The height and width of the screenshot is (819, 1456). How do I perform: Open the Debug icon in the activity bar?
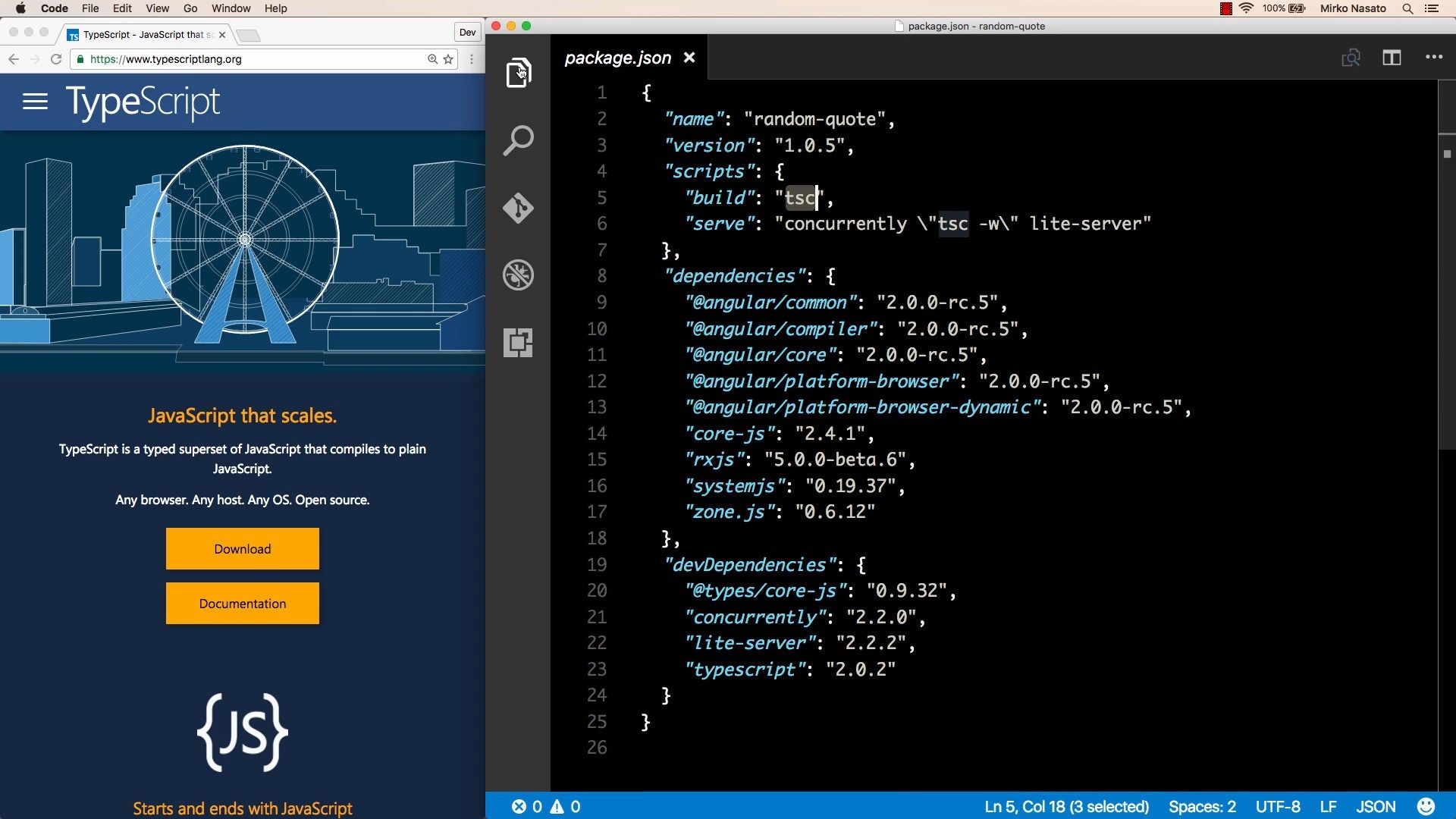[x=519, y=275]
